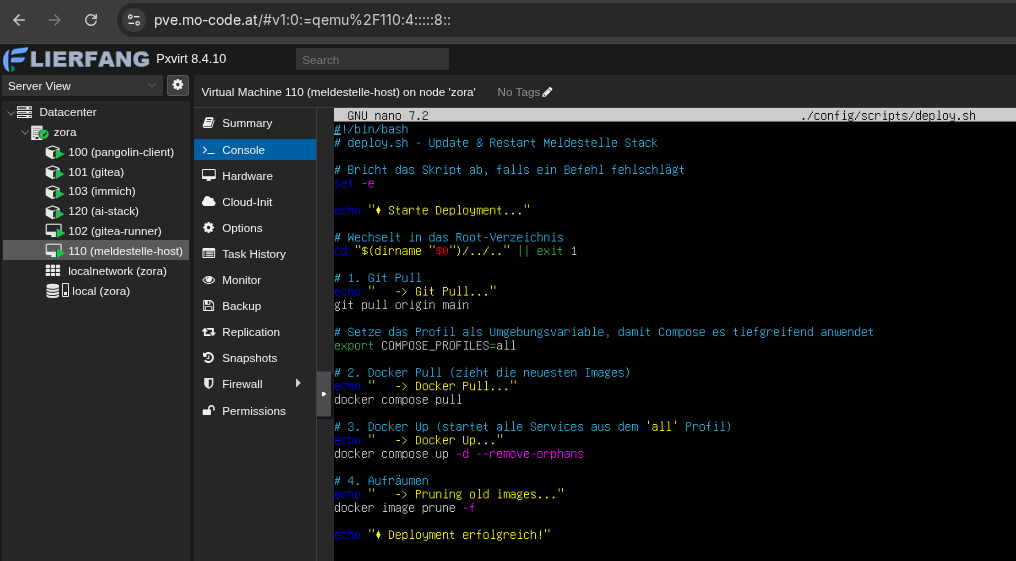Click the pencil icon to edit tags

coord(547,92)
